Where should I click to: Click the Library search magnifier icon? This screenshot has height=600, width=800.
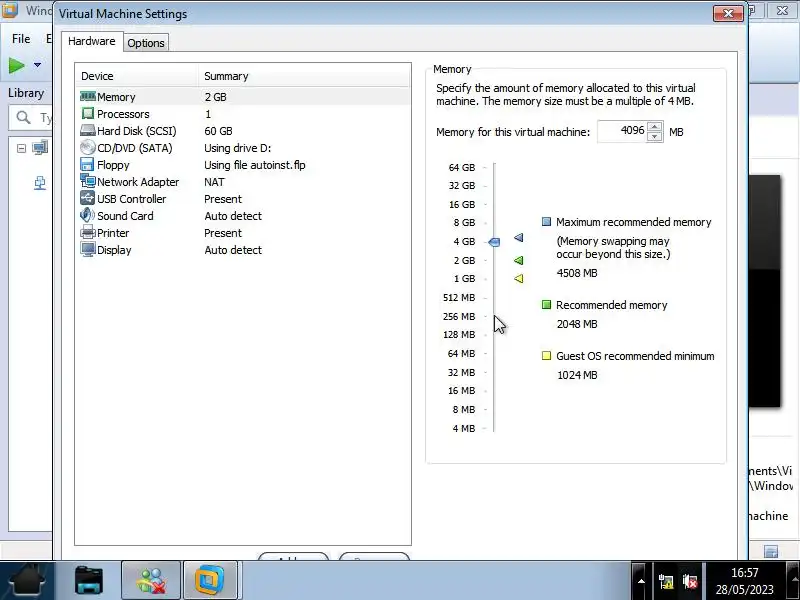(23, 118)
